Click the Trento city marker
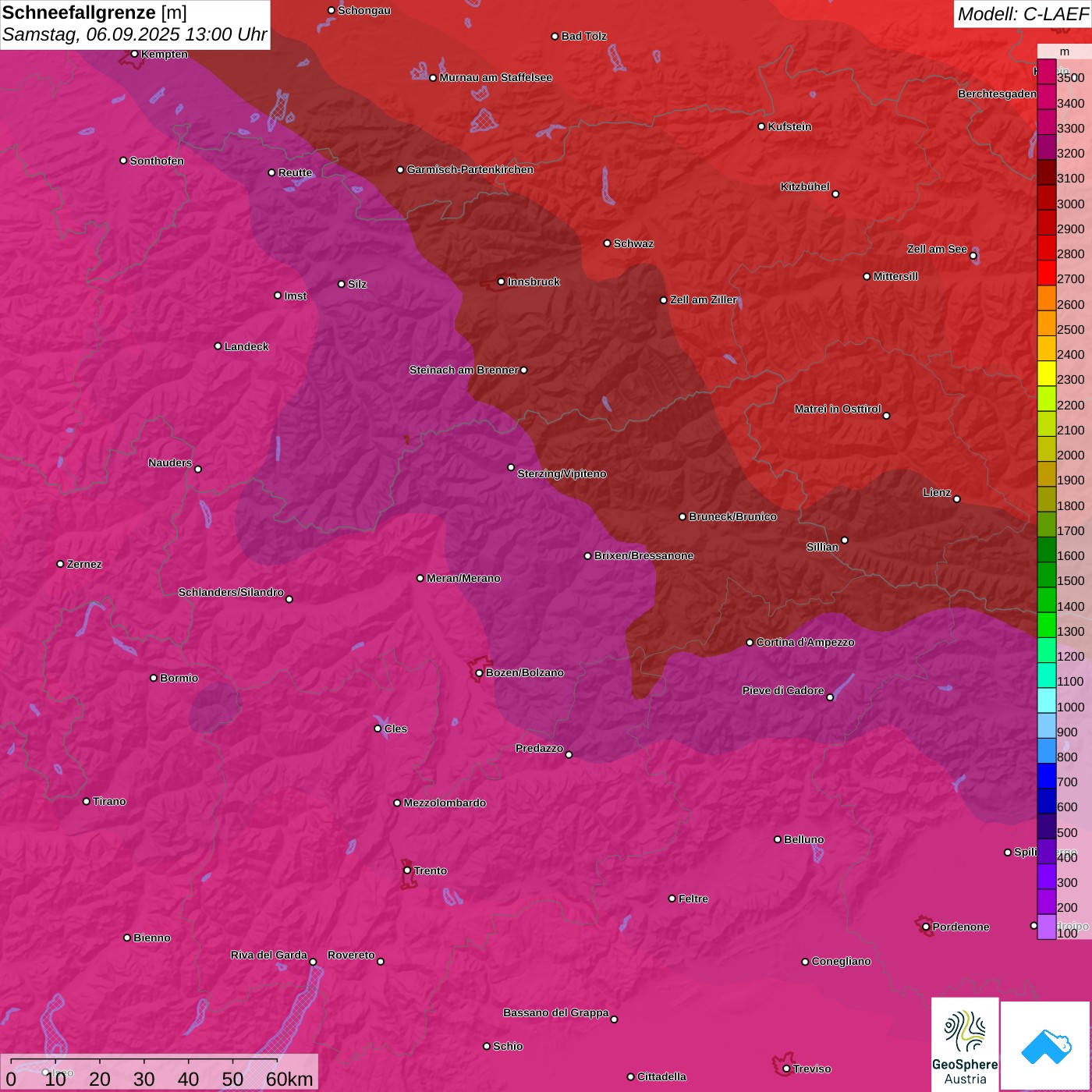The width and height of the screenshot is (1092, 1092). point(407,870)
